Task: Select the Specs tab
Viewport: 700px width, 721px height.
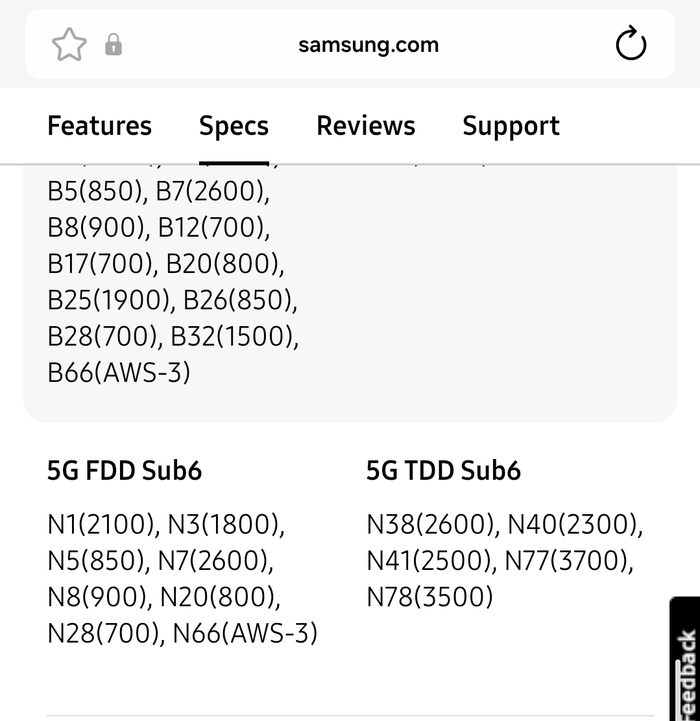Action: [x=234, y=126]
